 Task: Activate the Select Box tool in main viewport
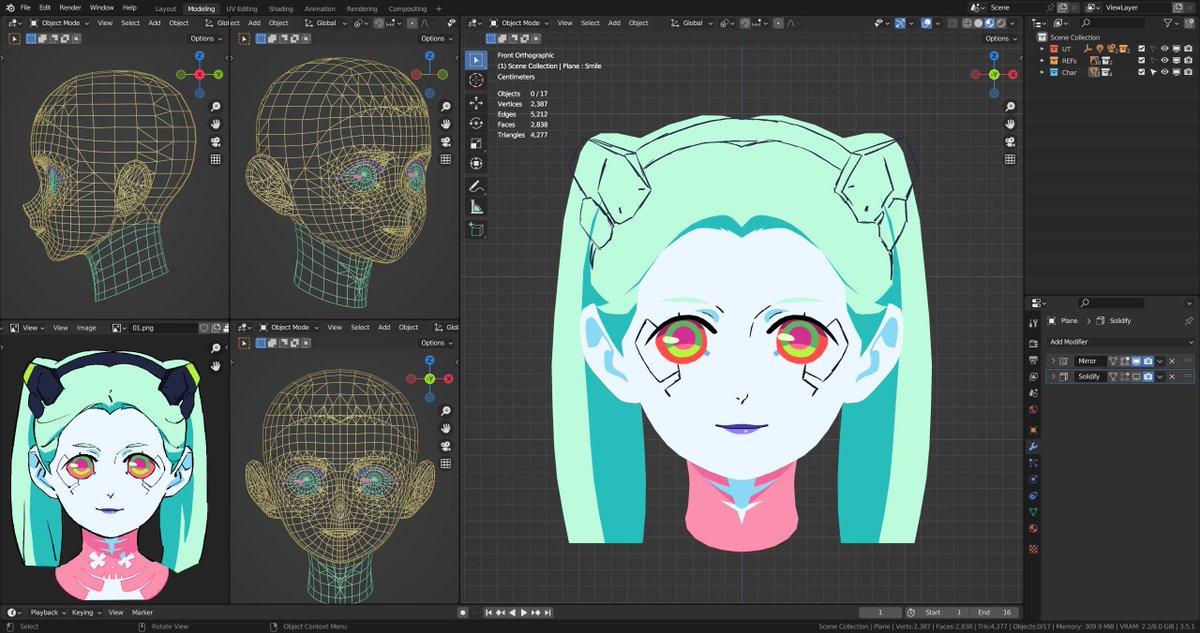[476, 59]
